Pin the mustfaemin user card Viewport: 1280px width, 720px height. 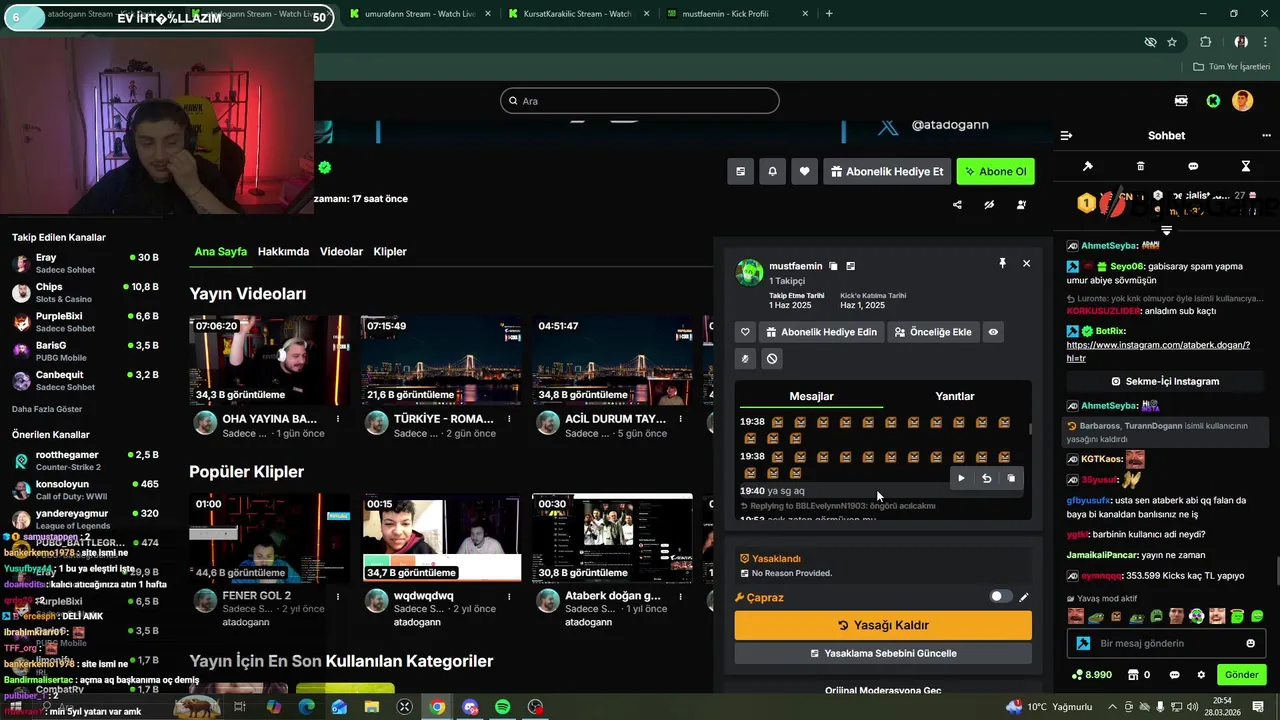pos(1002,263)
